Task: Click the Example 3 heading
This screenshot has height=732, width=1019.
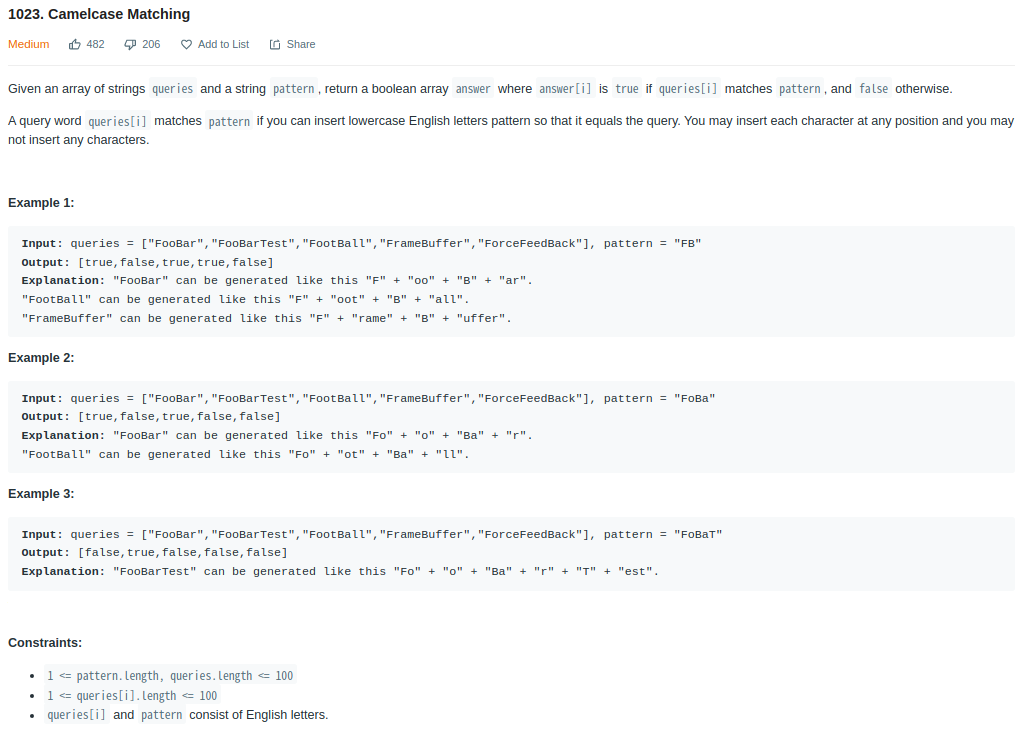Action: coord(41,493)
